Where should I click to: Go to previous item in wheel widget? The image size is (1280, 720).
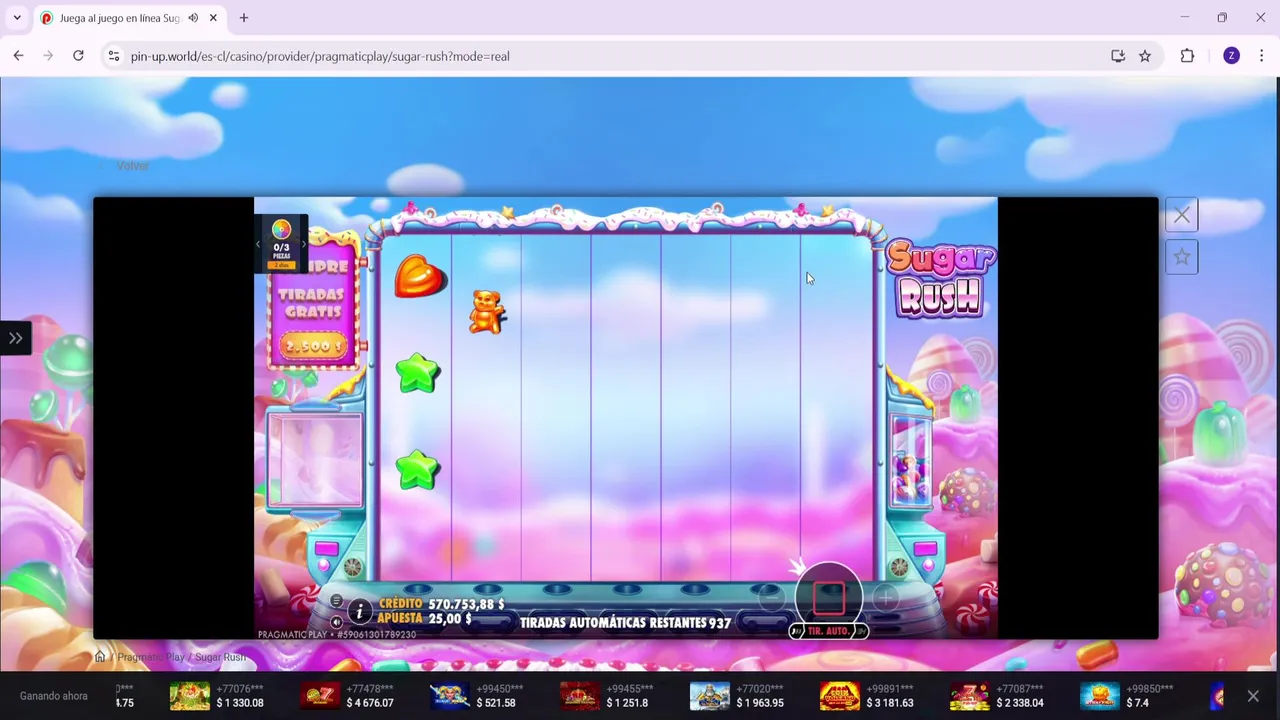click(x=259, y=244)
